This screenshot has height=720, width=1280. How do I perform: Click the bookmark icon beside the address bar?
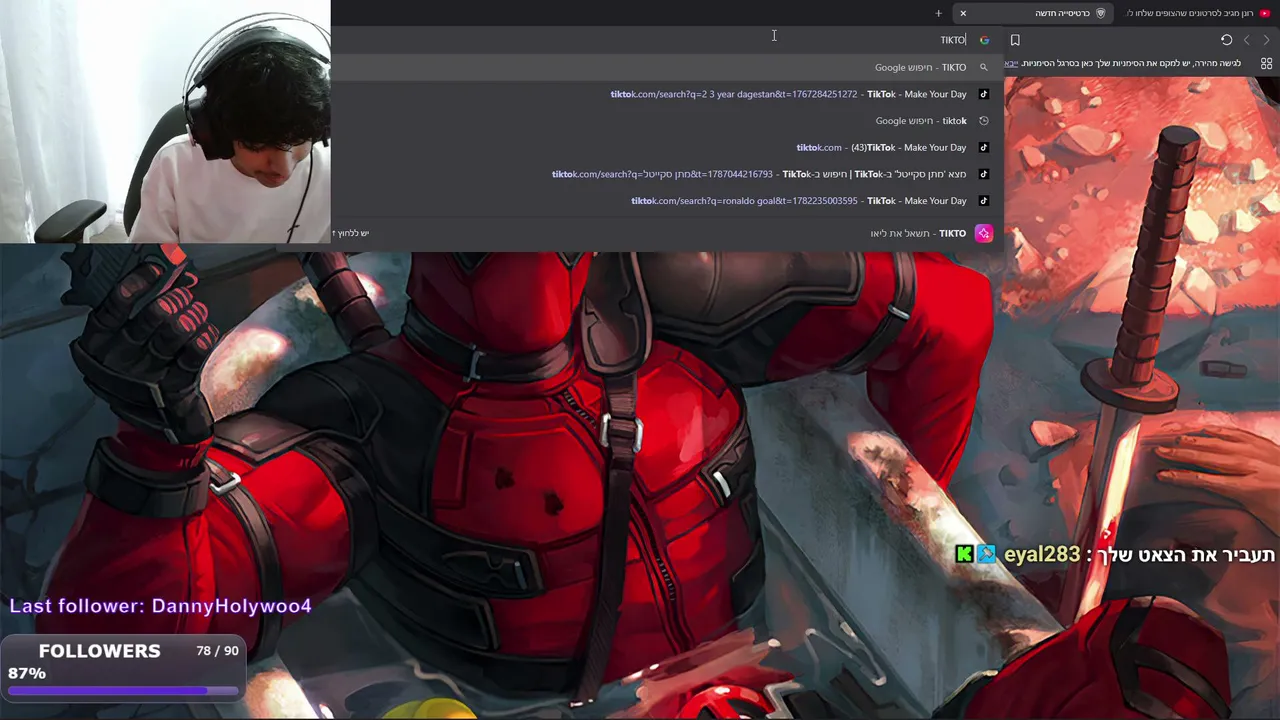(x=1015, y=40)
